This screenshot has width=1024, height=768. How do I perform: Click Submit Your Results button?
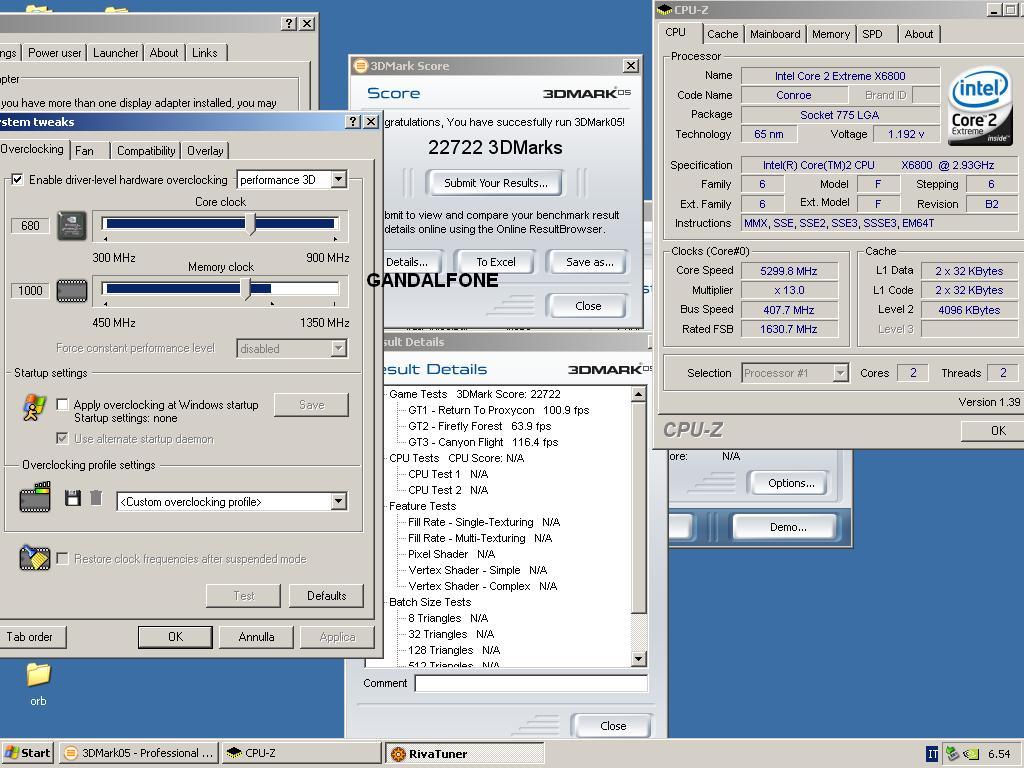click(496, 183)
